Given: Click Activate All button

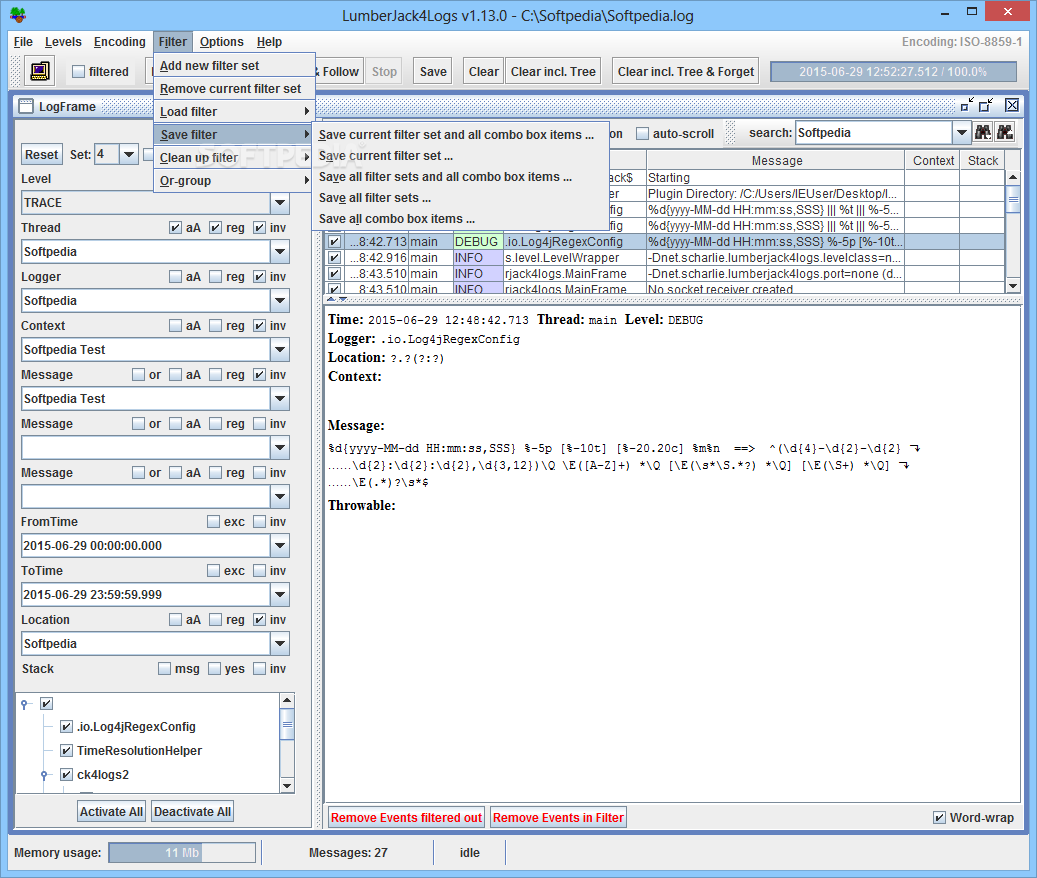Looking at the screenshot, I should coord(111,811).
